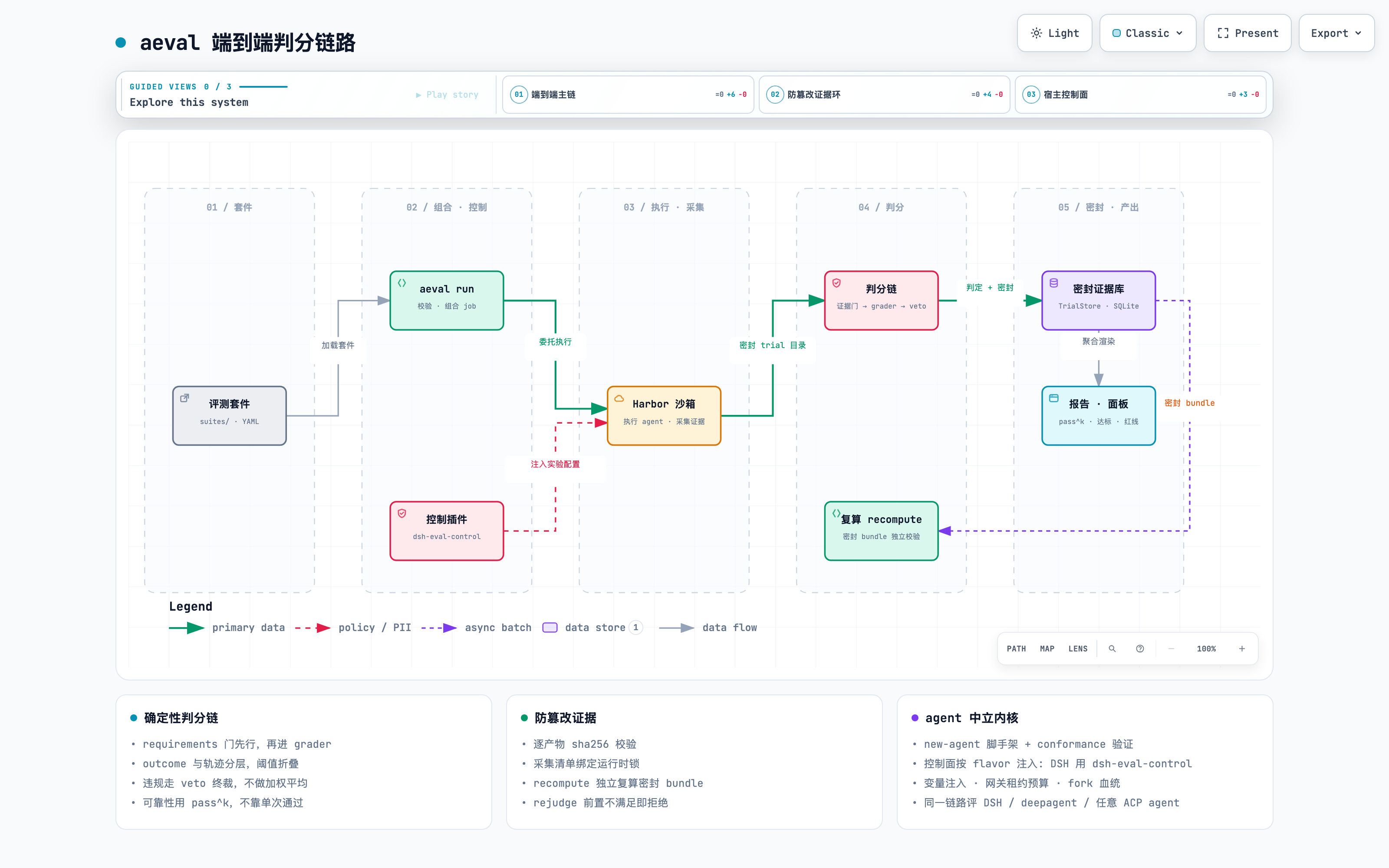1389x868 pixels.
Task: Click the 01 number badge in guided views
Action: [519, 95]
